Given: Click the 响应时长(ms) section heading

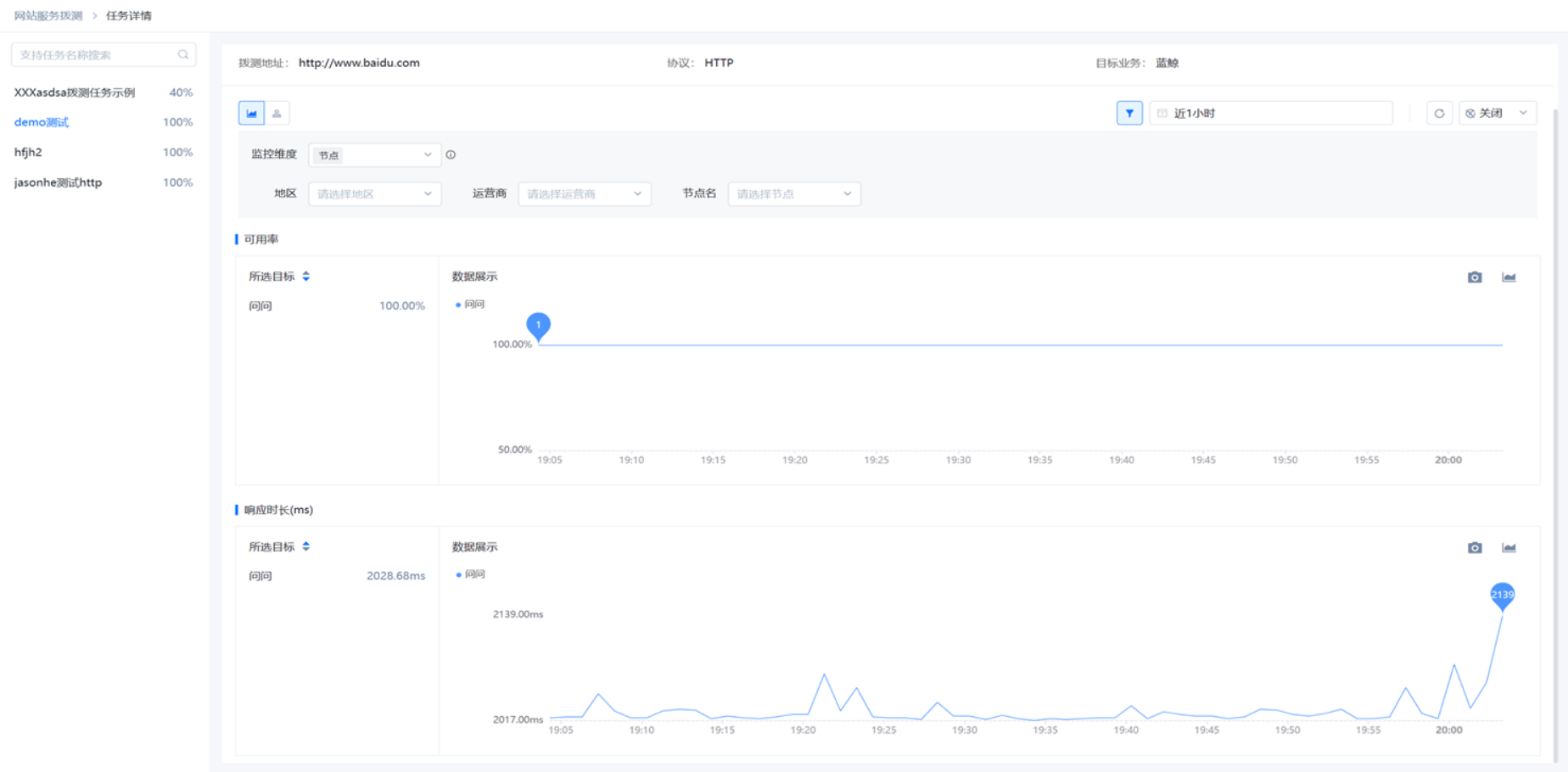Looking at the screenshot, I should (278, 510).
